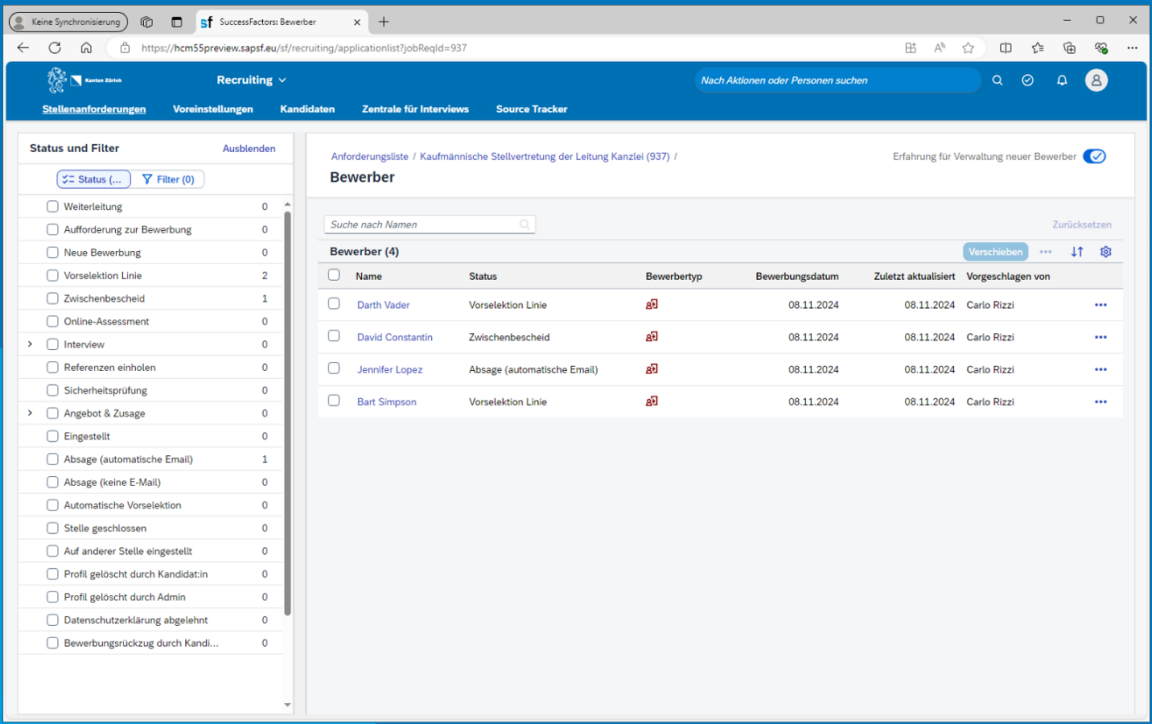Click the Verschieben button
1152x724 pixels.
[x=994, y=252]
